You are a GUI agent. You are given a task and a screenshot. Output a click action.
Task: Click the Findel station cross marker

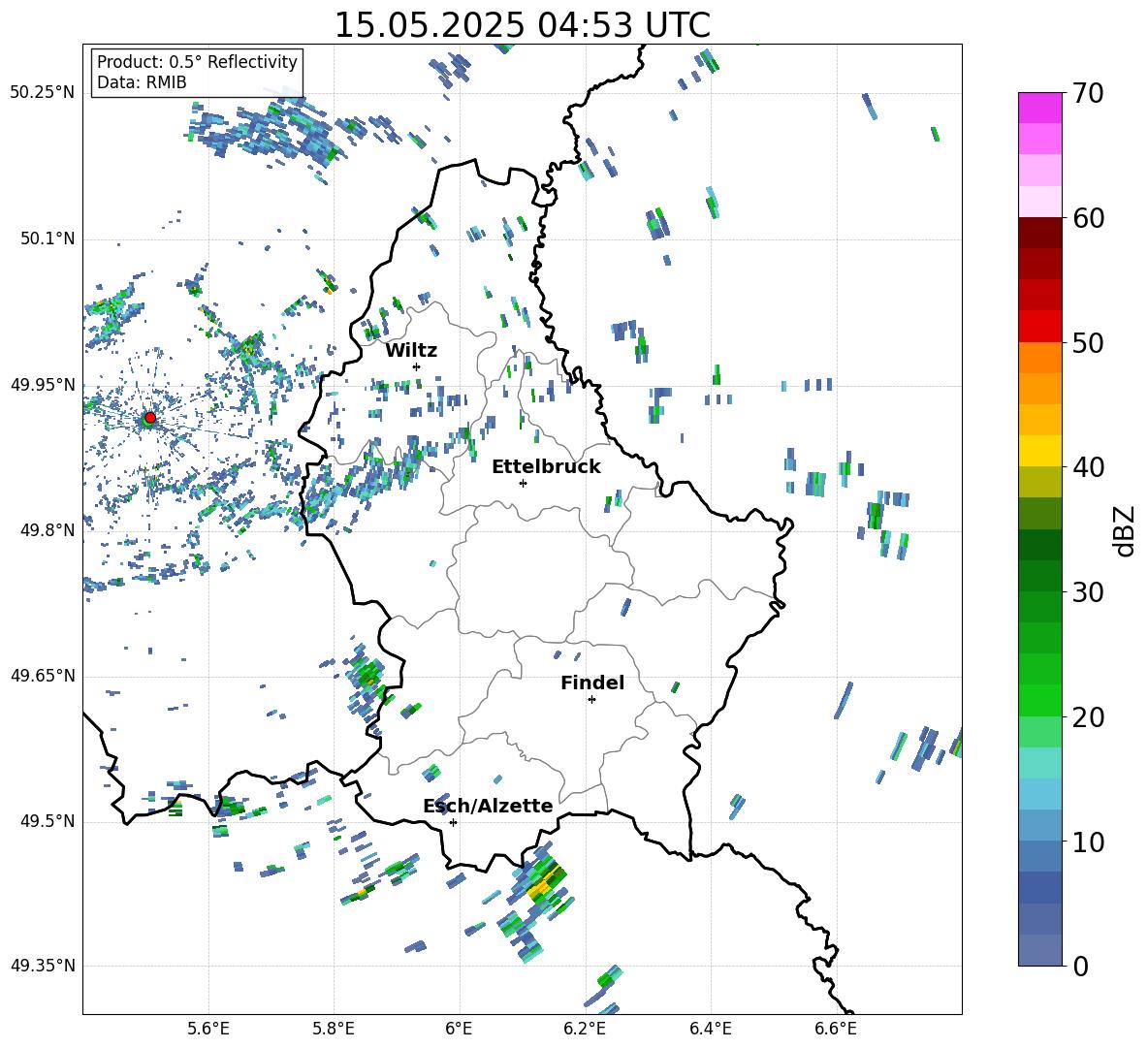(591, 700)
